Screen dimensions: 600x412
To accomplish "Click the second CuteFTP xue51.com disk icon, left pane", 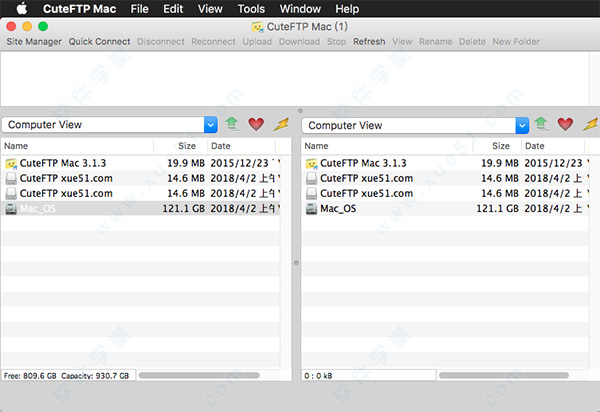I will tap(11, 194).
